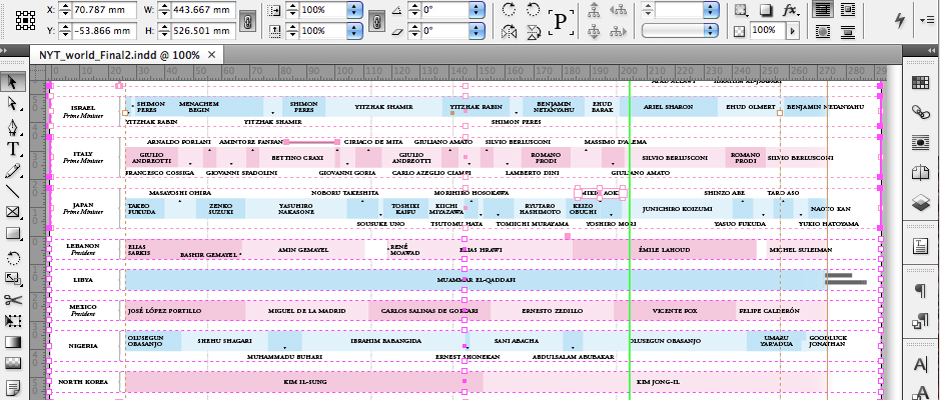This screenshot has height=400, width=940.
Task: Choose the Scissors tool
Action: click(x=14, y=299)
